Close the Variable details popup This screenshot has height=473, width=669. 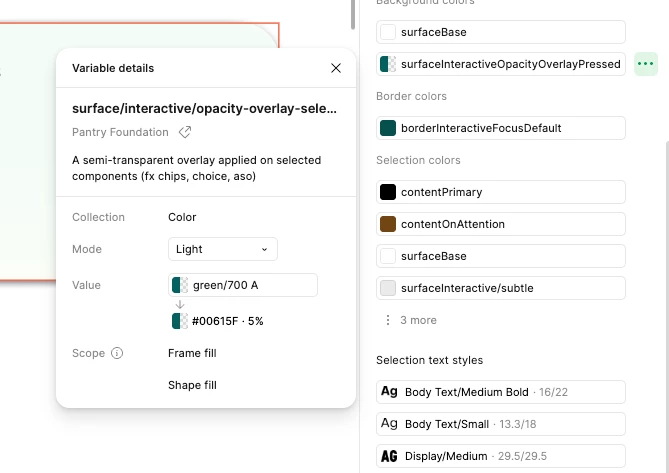tap(336, 68)
